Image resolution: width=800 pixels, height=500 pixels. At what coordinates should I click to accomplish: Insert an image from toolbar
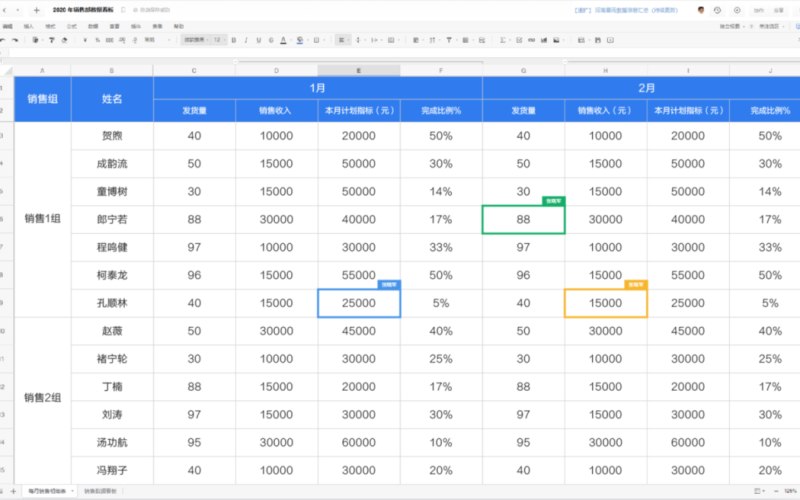[x=556, y=40]
